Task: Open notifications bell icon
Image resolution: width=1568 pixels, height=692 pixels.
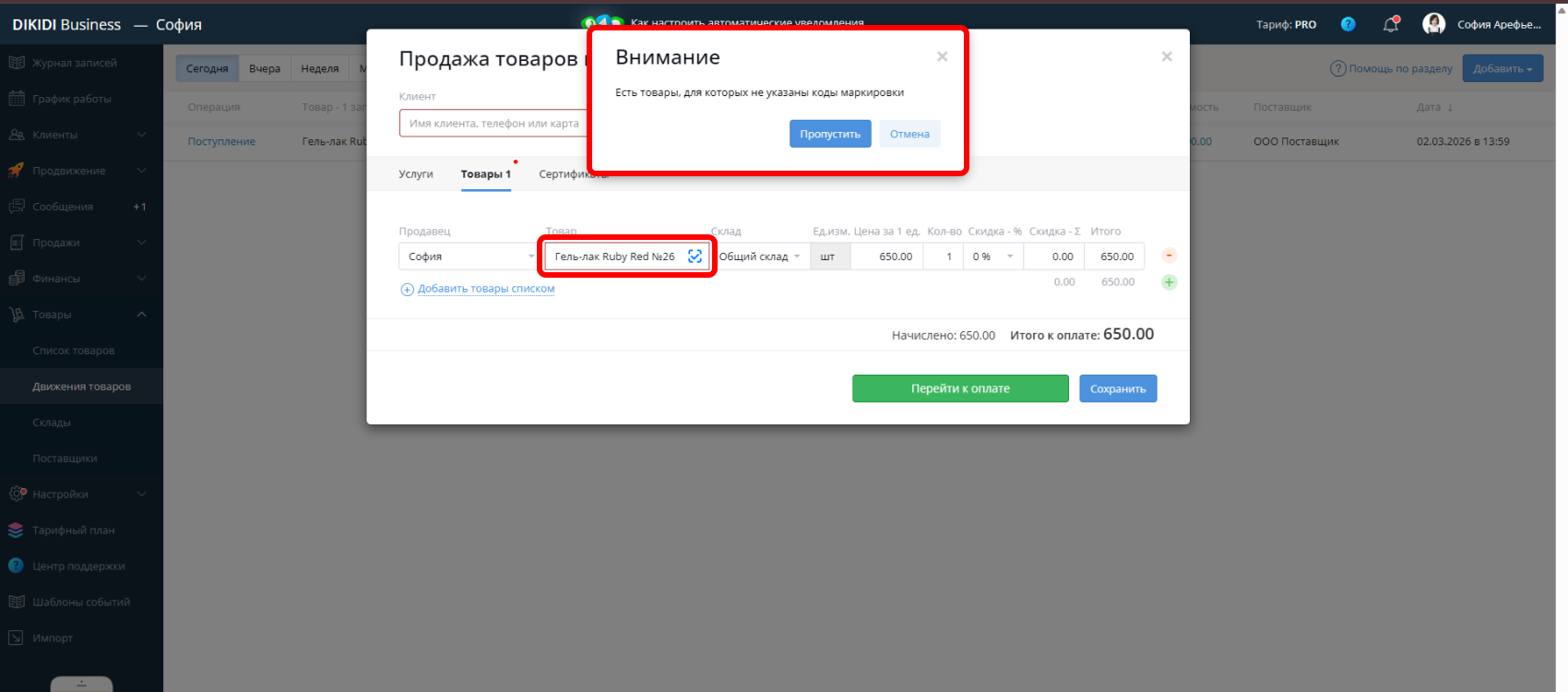Action: pyautogui.click(x=1391, y=25)
